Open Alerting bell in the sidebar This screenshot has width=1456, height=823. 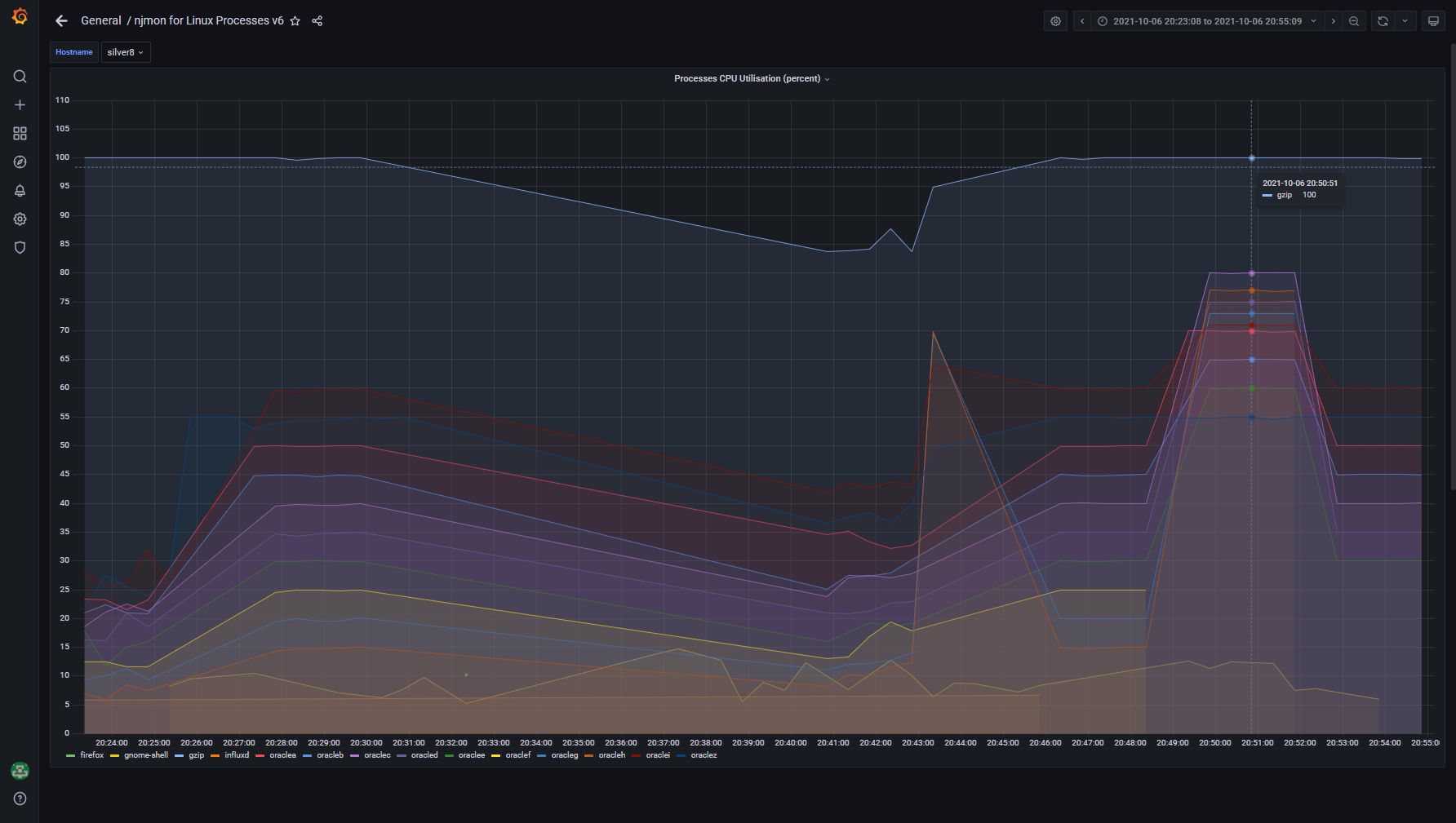20,191
